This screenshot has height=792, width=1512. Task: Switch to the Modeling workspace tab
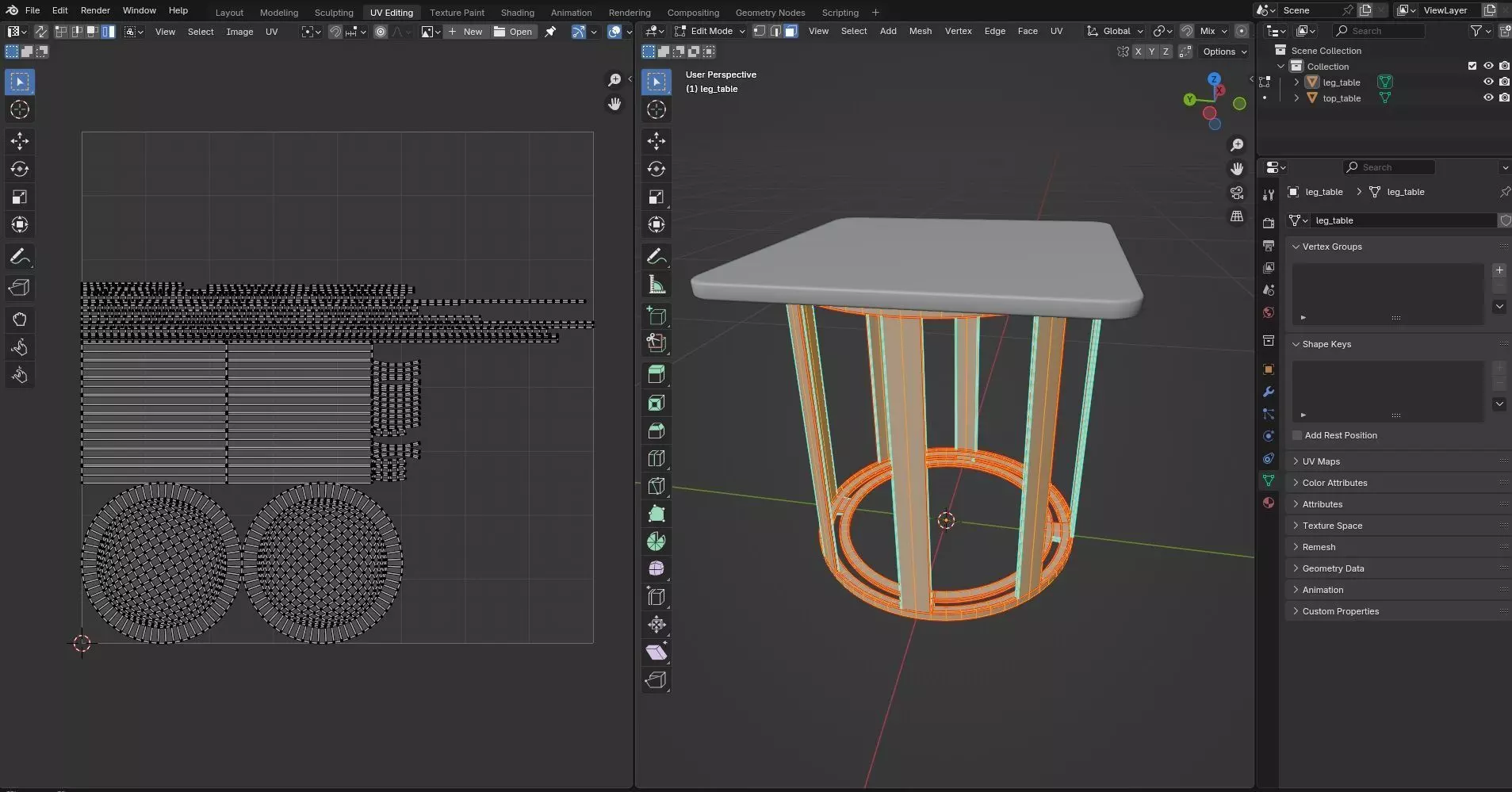pos(279,12)
